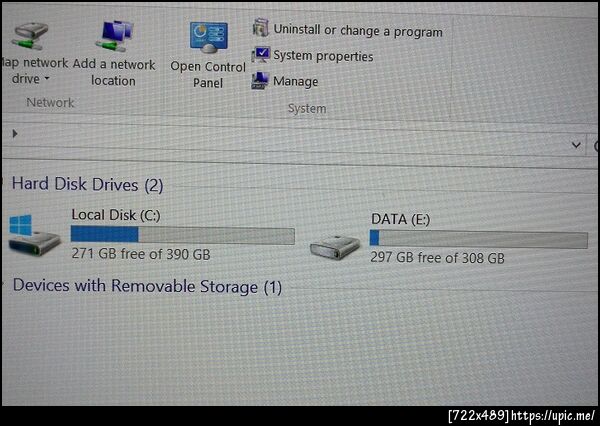Expand the address bar history chevron
600x426 pixels.
click(576, 145)
